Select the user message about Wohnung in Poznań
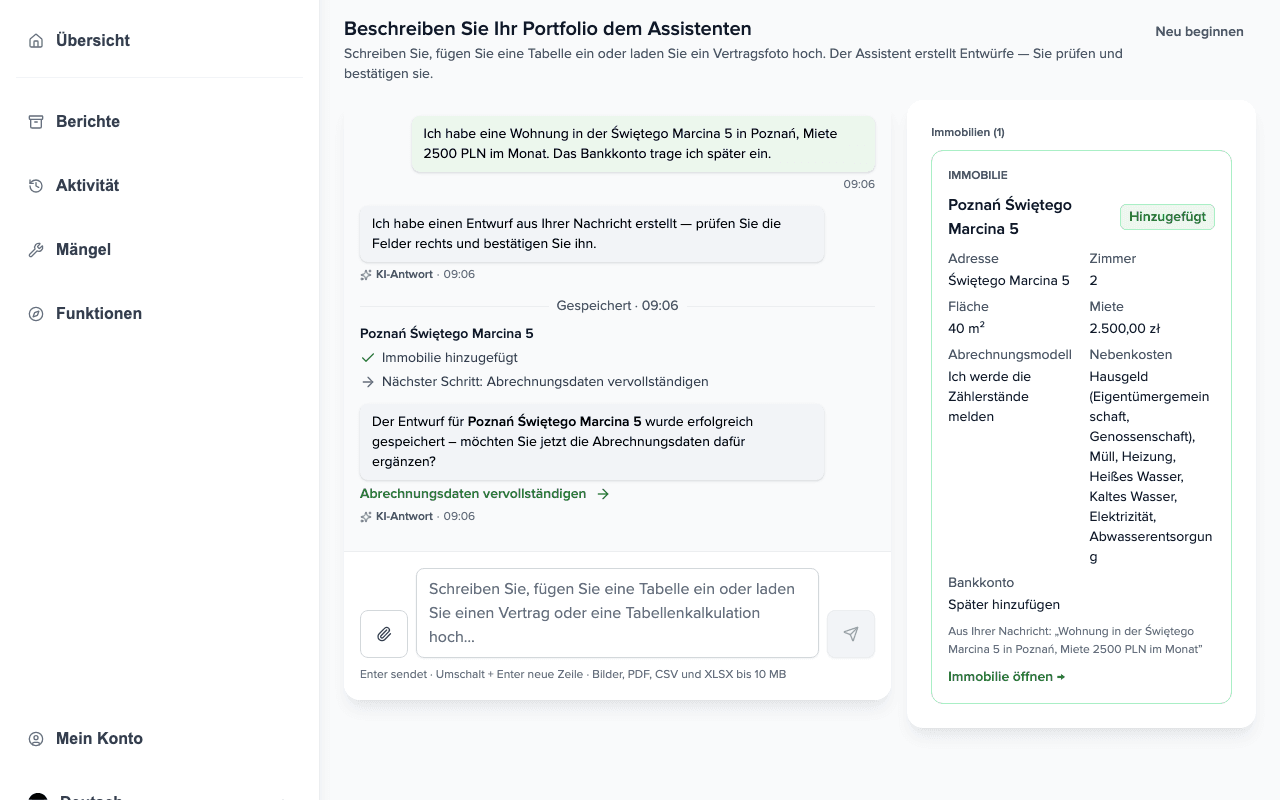Screen dimensions: 1280x800 point(643,144)
